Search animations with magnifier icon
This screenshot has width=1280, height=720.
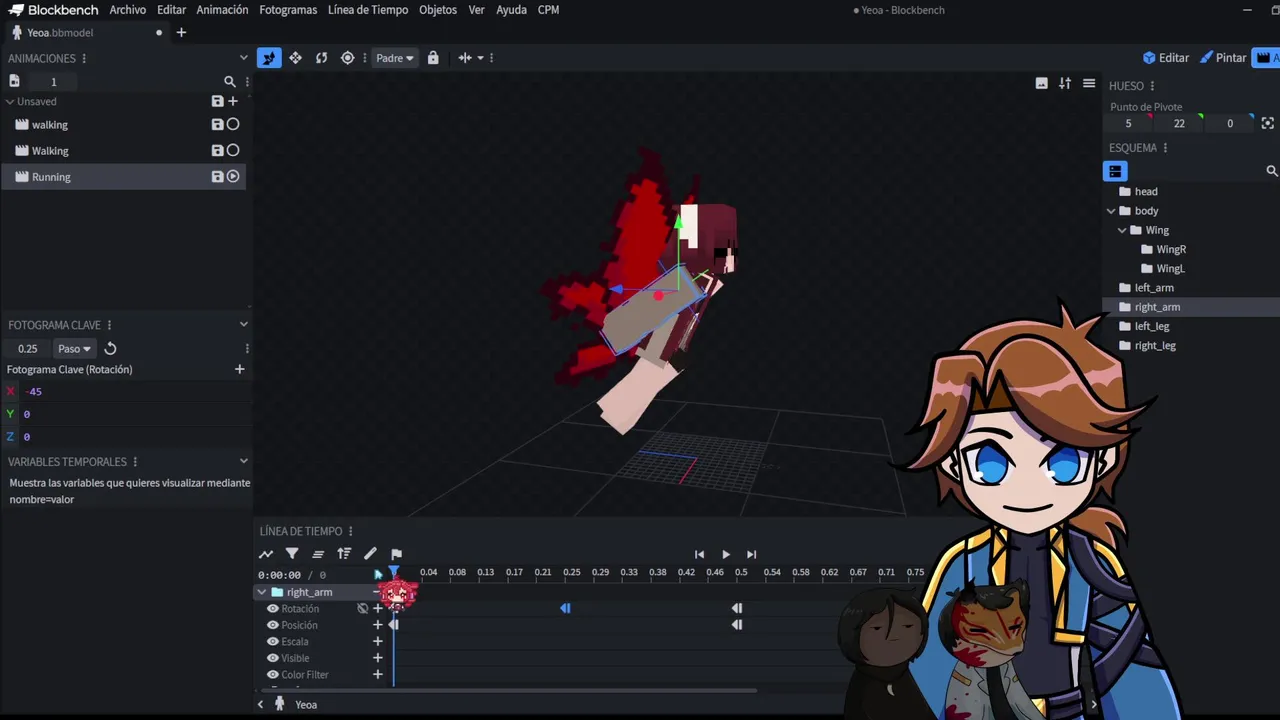pyautogui.click(x=230, y=82)
